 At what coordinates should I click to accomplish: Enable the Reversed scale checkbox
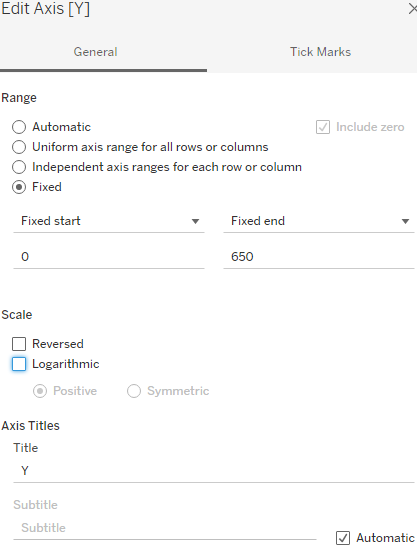pos(19,344)
